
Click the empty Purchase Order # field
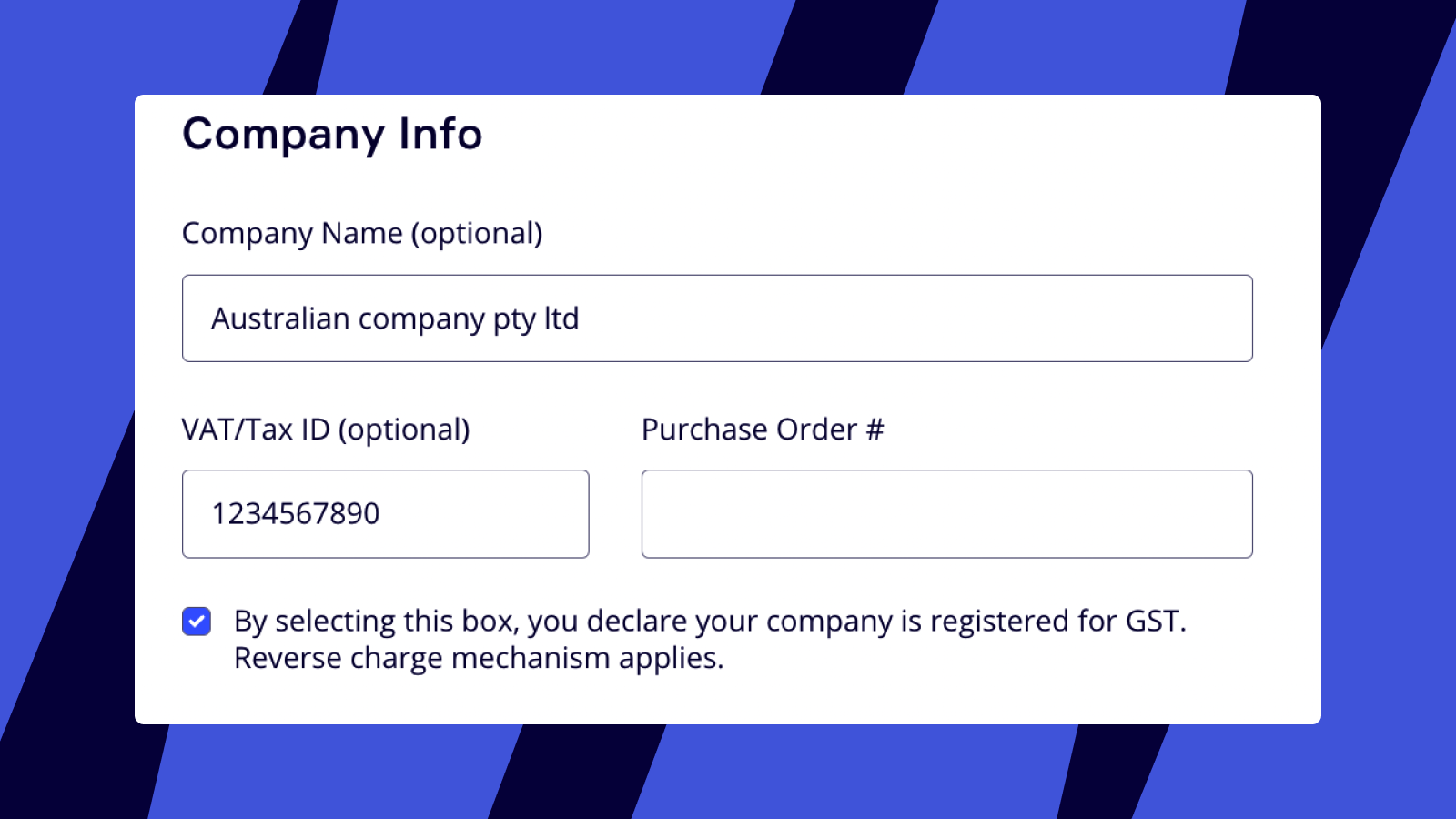[x=946, y=513]
